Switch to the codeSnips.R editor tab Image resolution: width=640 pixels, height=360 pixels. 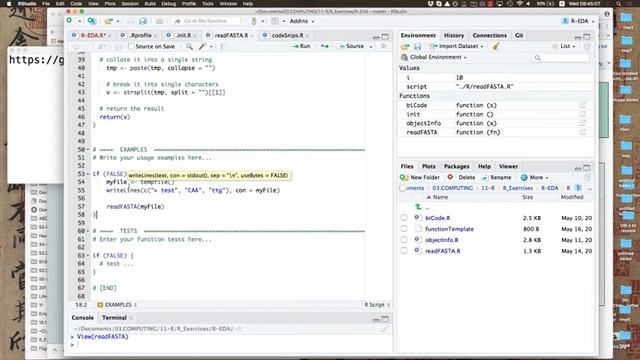pyautogui.click(x=287, y=36)
